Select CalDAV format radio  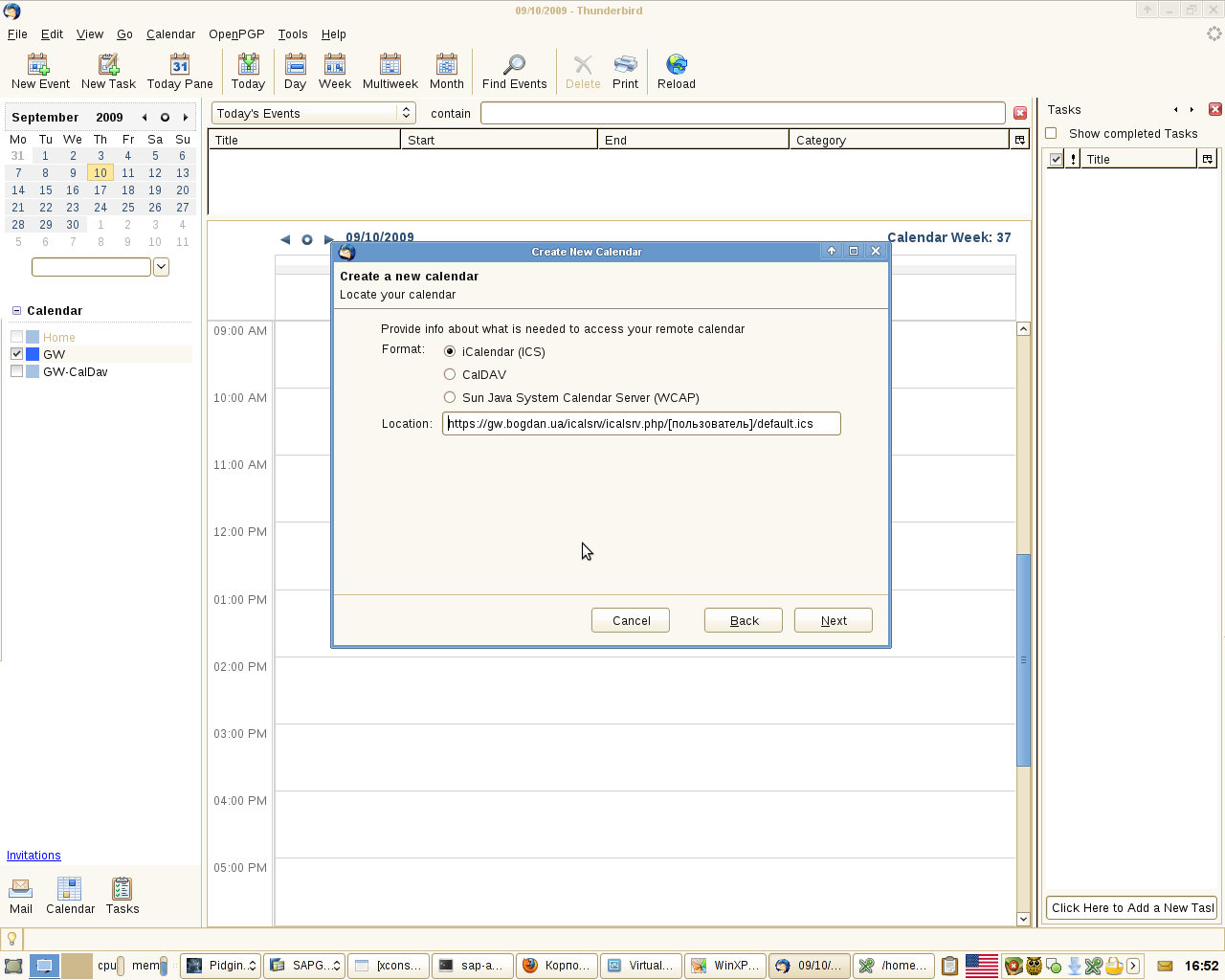pyautogui.click(x=450, y=374)
